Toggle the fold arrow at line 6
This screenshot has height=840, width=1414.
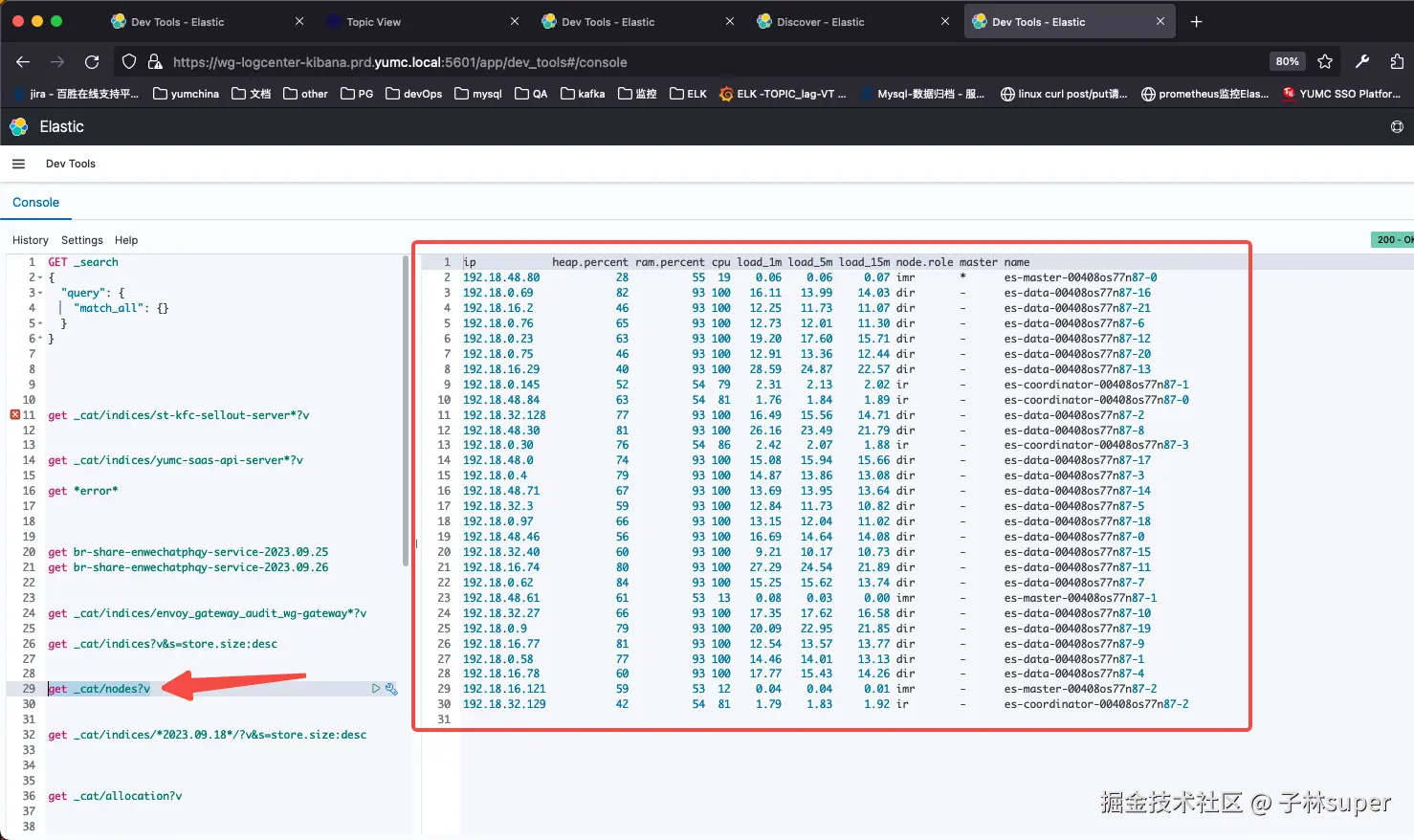(38, 339)
